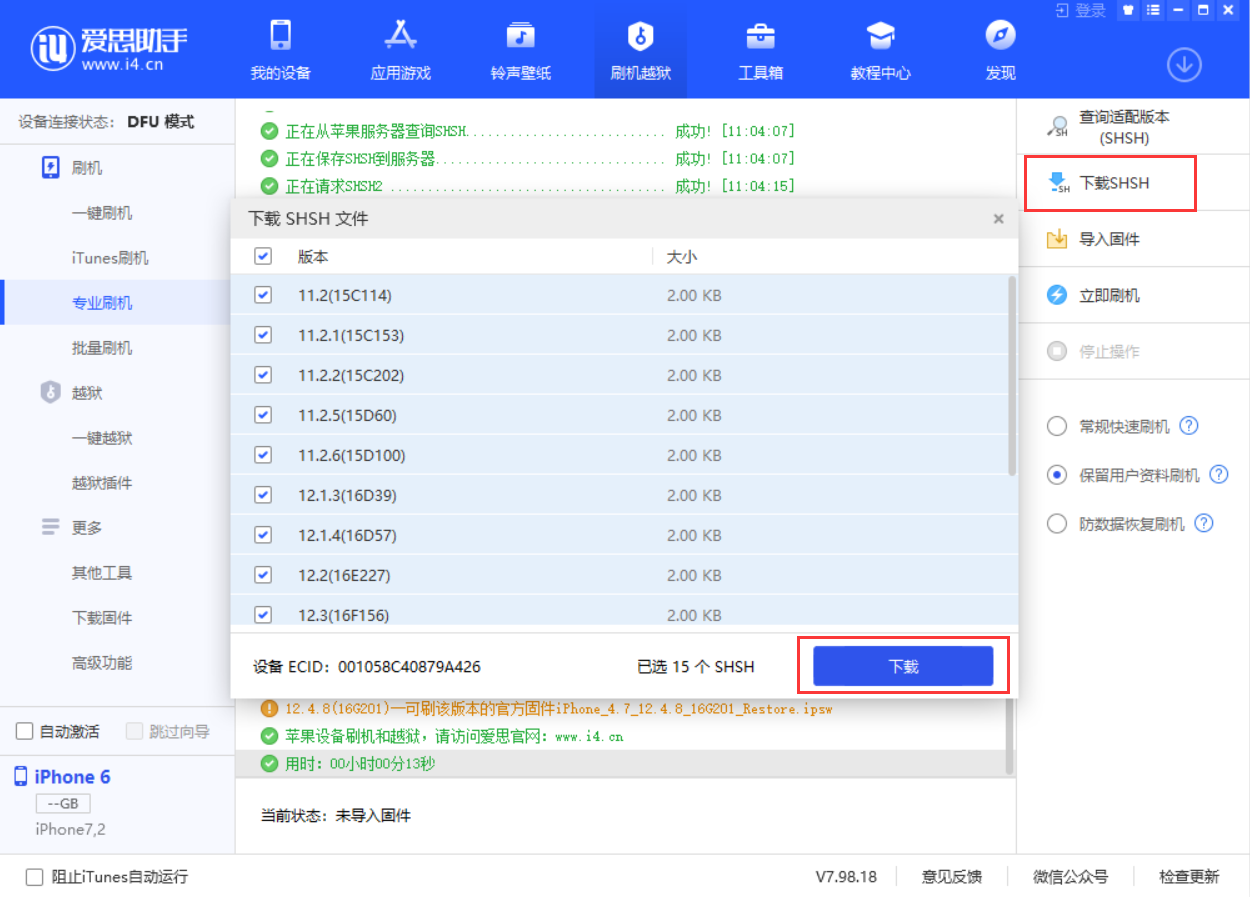Viewport: 1250px width, 897px height.
Task: Open 高级功能 in sidebar
Action: pyautogui.click(x=102, y=663)
